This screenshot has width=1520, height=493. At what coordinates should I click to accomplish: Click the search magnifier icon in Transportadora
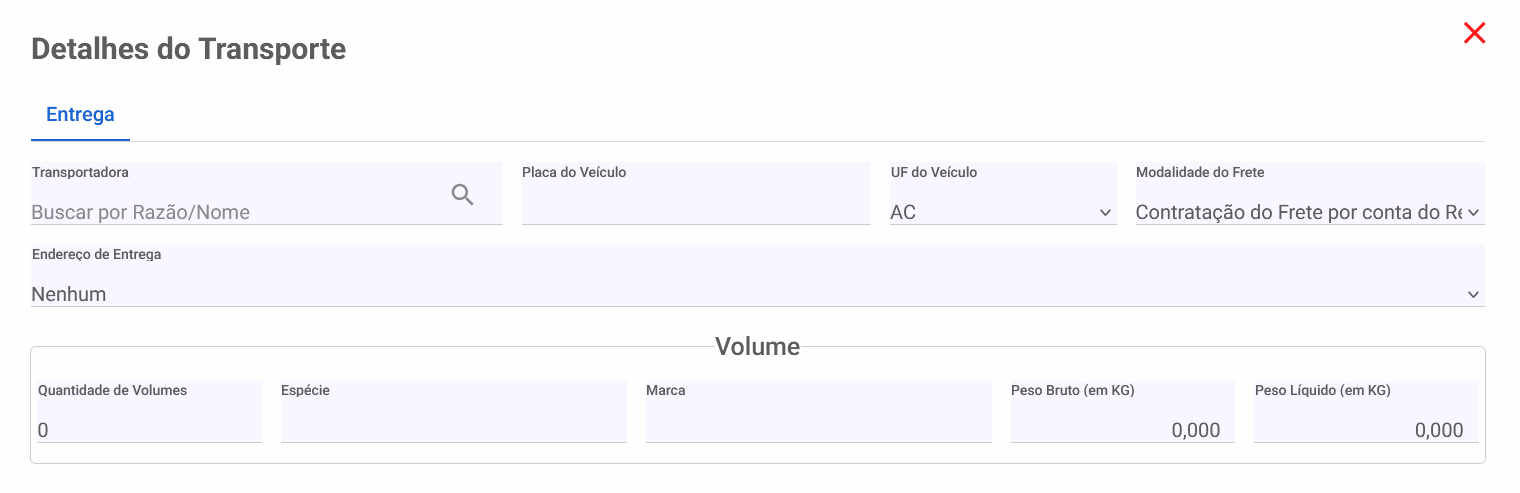[x=462, y=195]
